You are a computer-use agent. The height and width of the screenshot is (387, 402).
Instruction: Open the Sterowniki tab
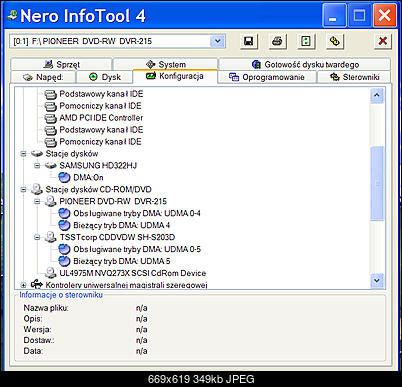(354, 77)
